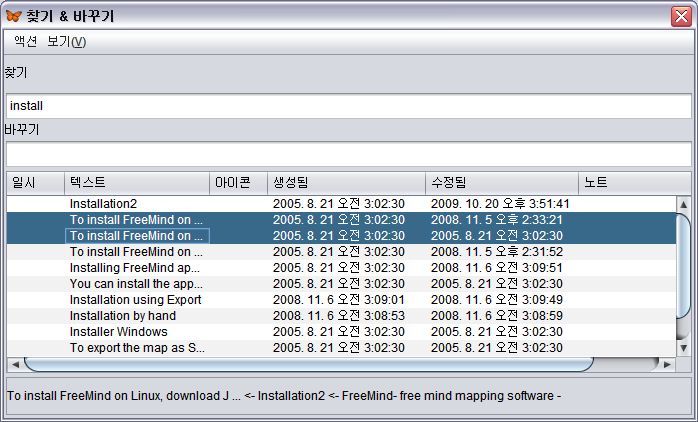
Task: Click the horizontal scrollbar thumb
Action: (x=309, y=365)
